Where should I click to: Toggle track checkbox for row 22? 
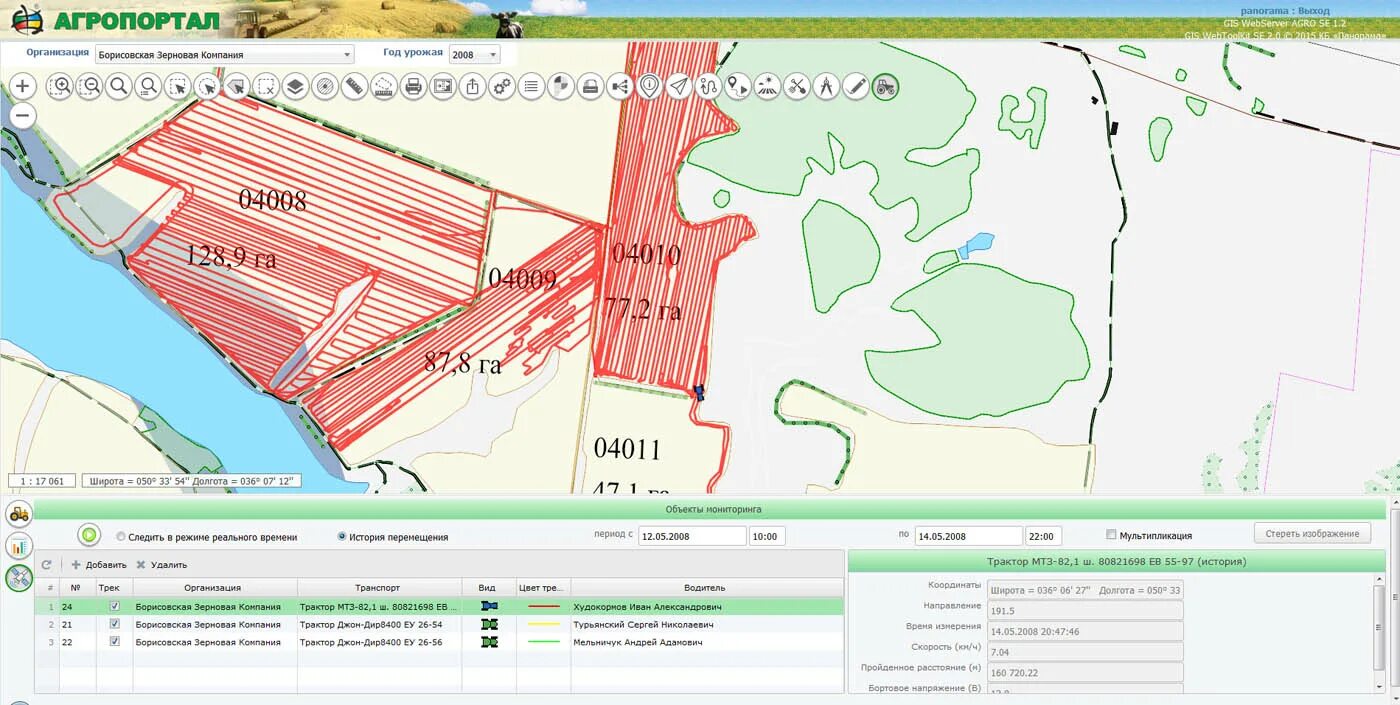tap(115, 642)
